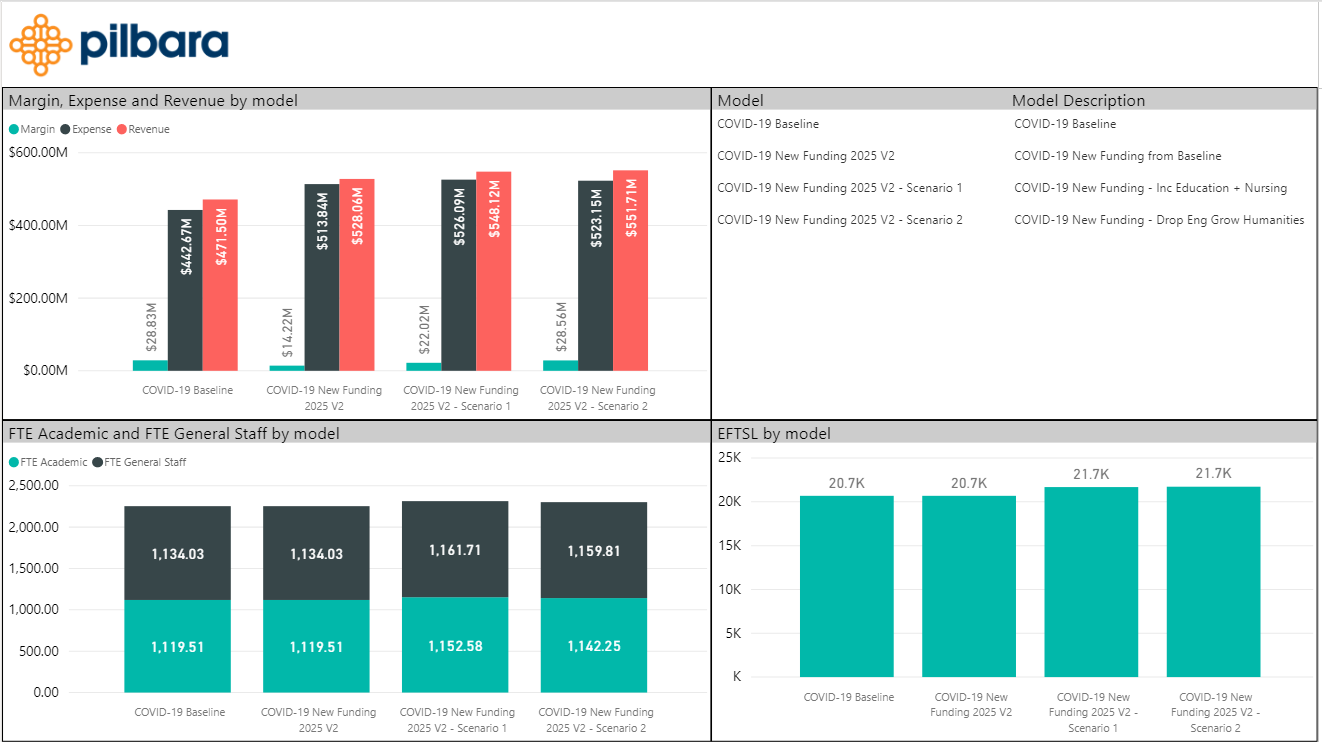Select the teal Margin legend dot

(x=14, y=129)
